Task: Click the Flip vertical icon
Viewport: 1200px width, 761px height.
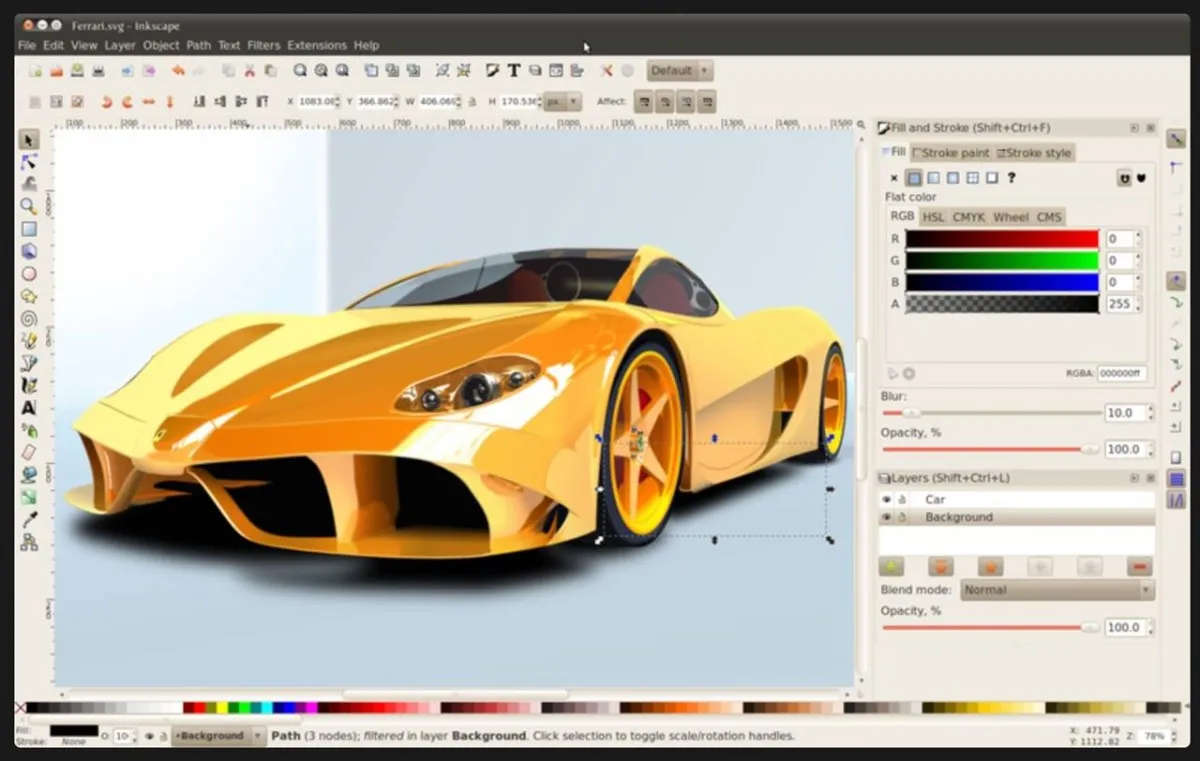Action: coord(169,101)
